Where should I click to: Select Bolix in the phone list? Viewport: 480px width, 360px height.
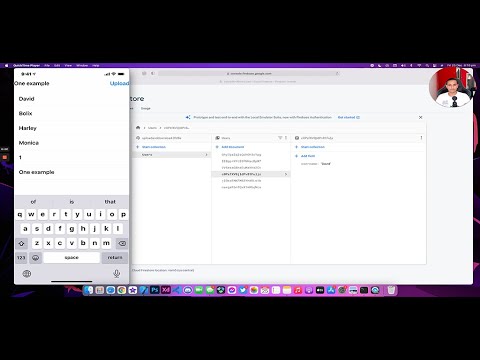[25, 113]
